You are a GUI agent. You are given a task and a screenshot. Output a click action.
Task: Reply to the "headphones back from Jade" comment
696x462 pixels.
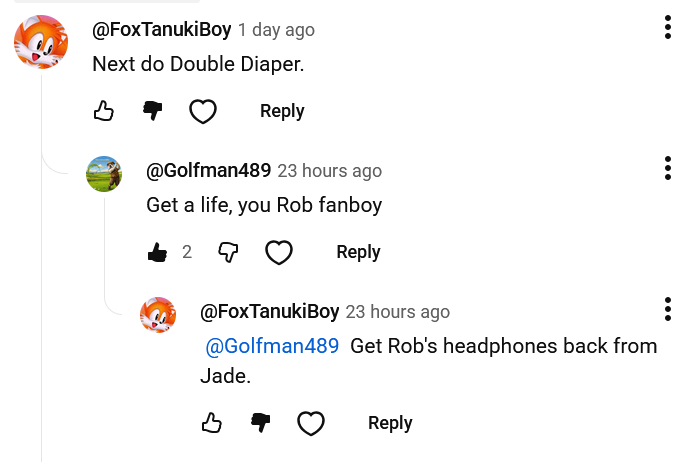pyautogui.click(x=390, y=423)
